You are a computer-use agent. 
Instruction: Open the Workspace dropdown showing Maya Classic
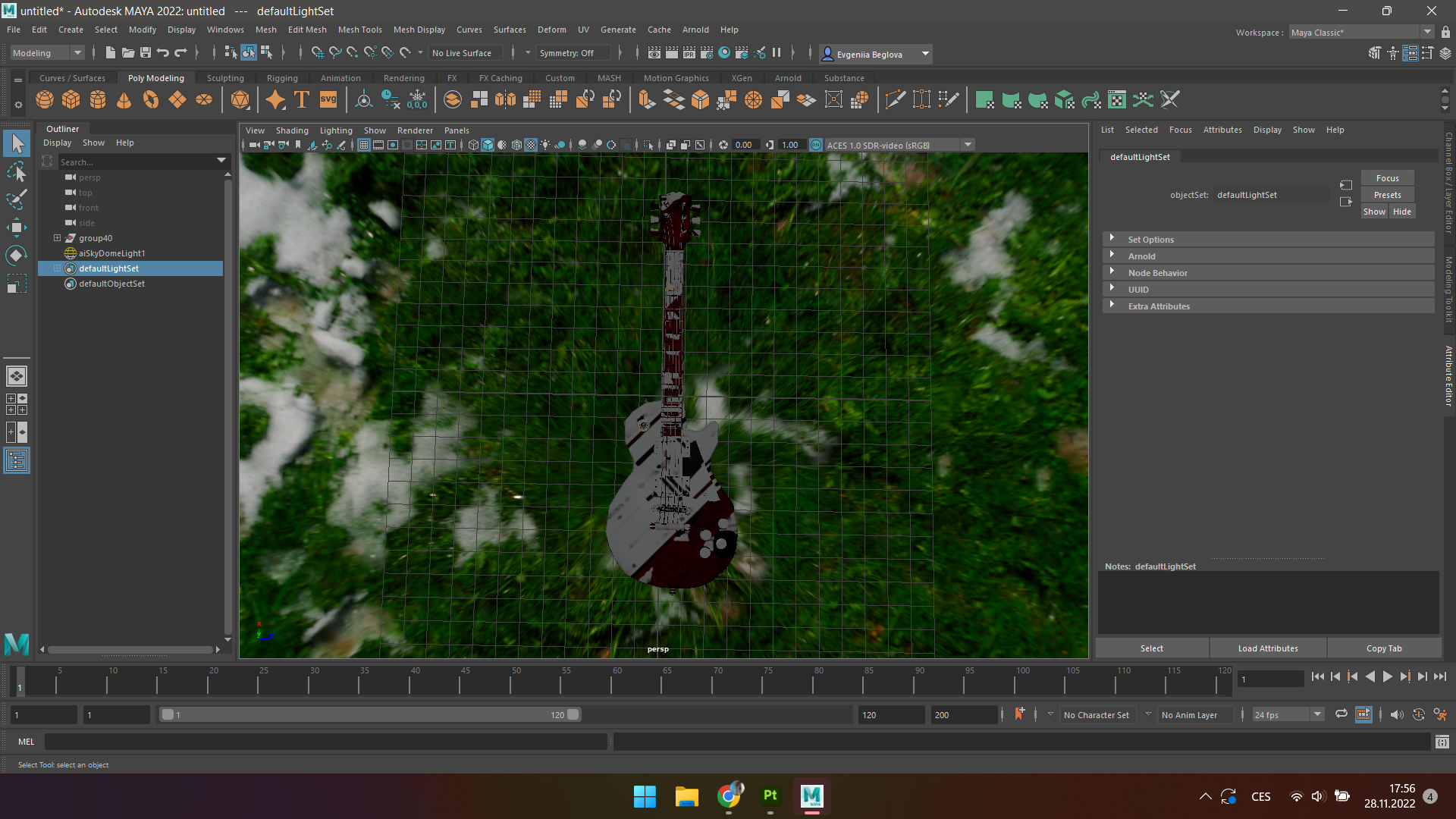pyautogui.click(x=1429, y=32)
